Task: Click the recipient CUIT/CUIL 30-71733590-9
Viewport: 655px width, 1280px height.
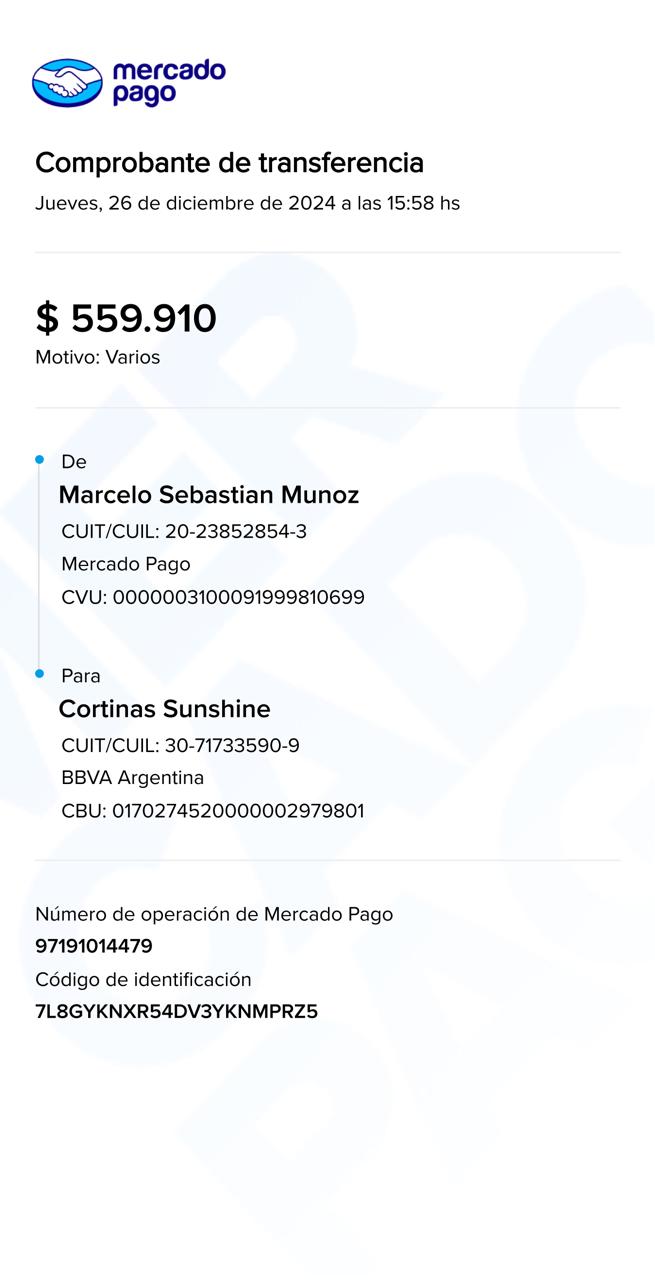Action: pos(180,745)
